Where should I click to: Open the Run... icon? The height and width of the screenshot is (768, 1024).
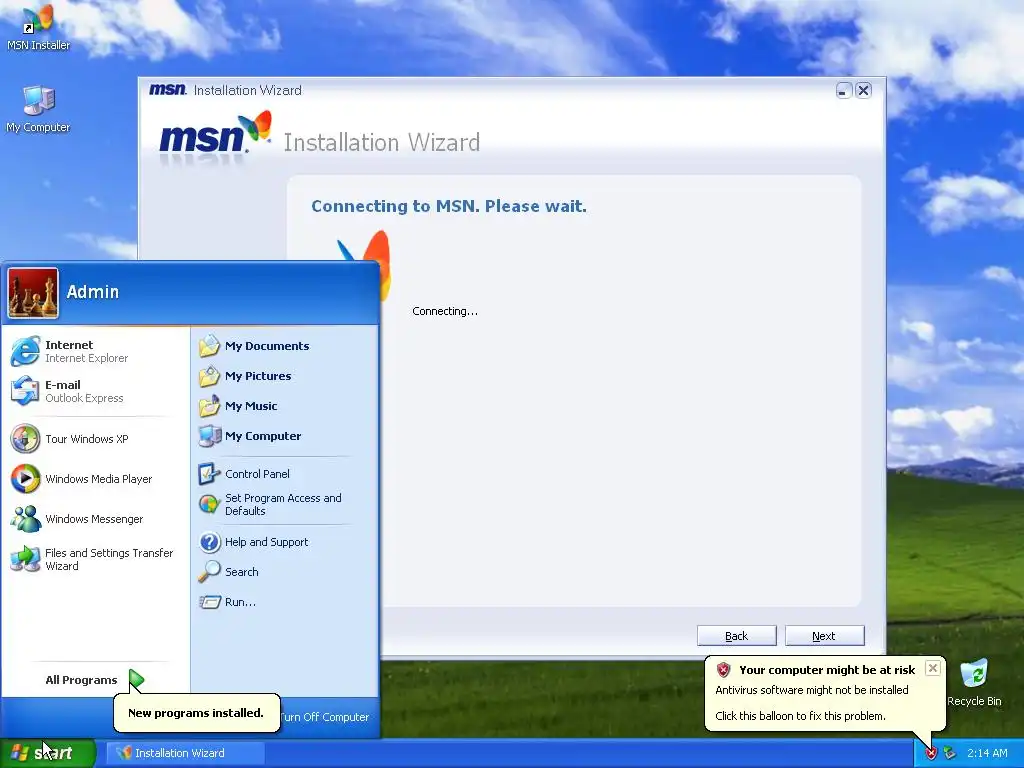(x=209, y=602)
